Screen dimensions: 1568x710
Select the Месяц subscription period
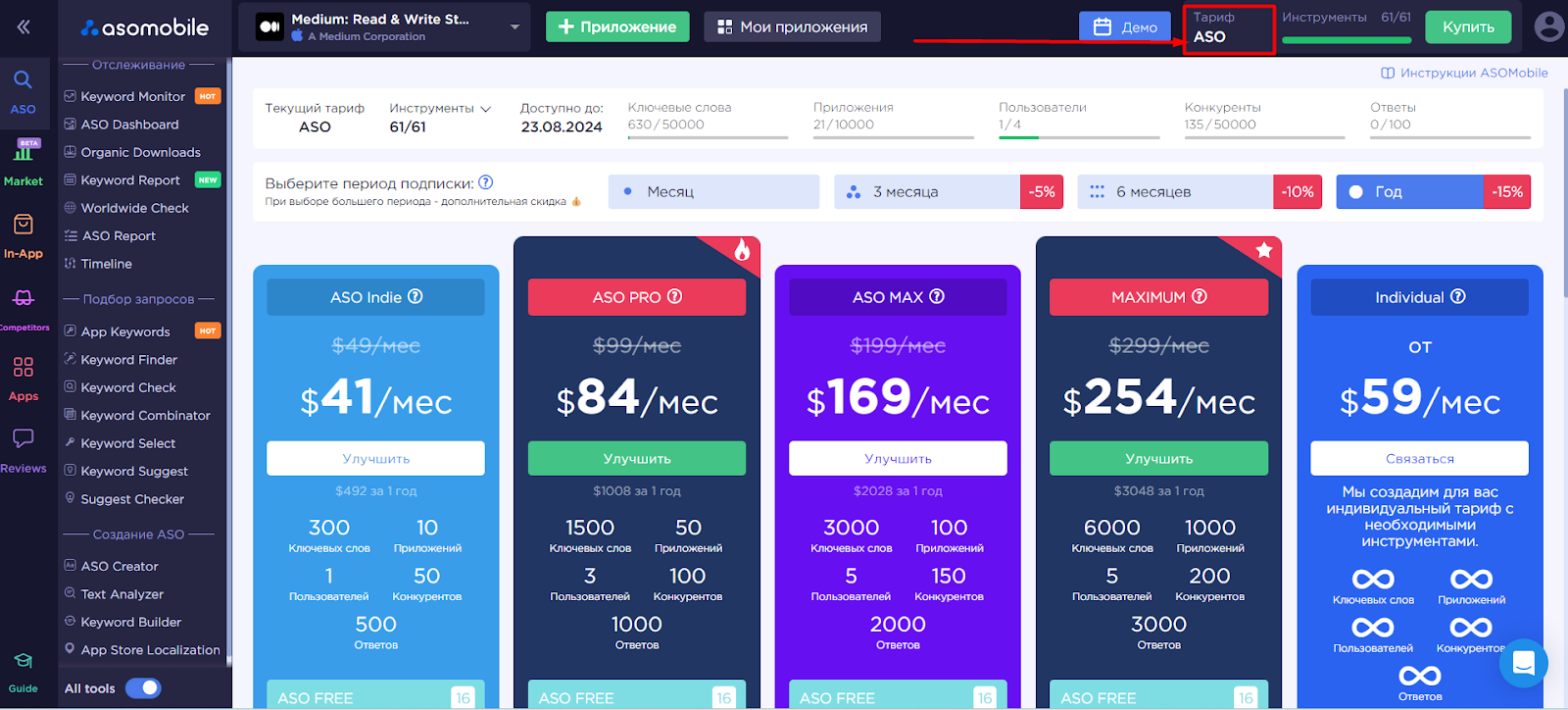[713, 192]
